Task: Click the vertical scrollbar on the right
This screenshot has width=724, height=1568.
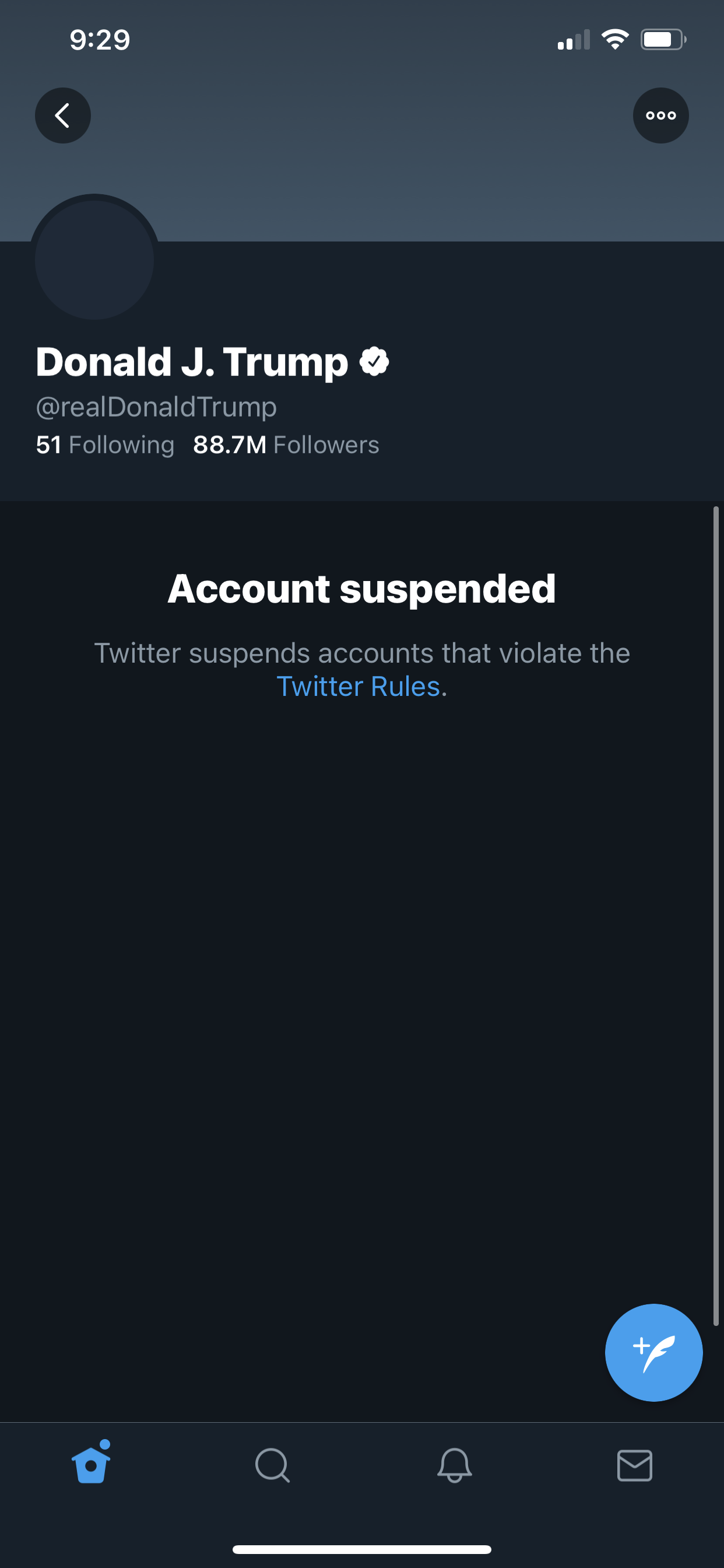Action: pyautogui.click(x=716, y=913)
